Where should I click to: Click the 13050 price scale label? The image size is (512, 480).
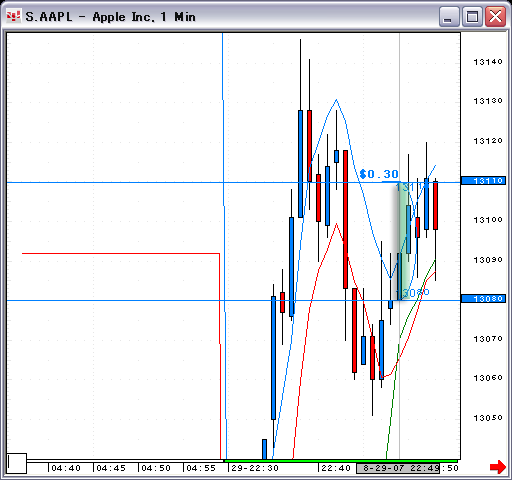pyautogui.click(x=488, y=418)
